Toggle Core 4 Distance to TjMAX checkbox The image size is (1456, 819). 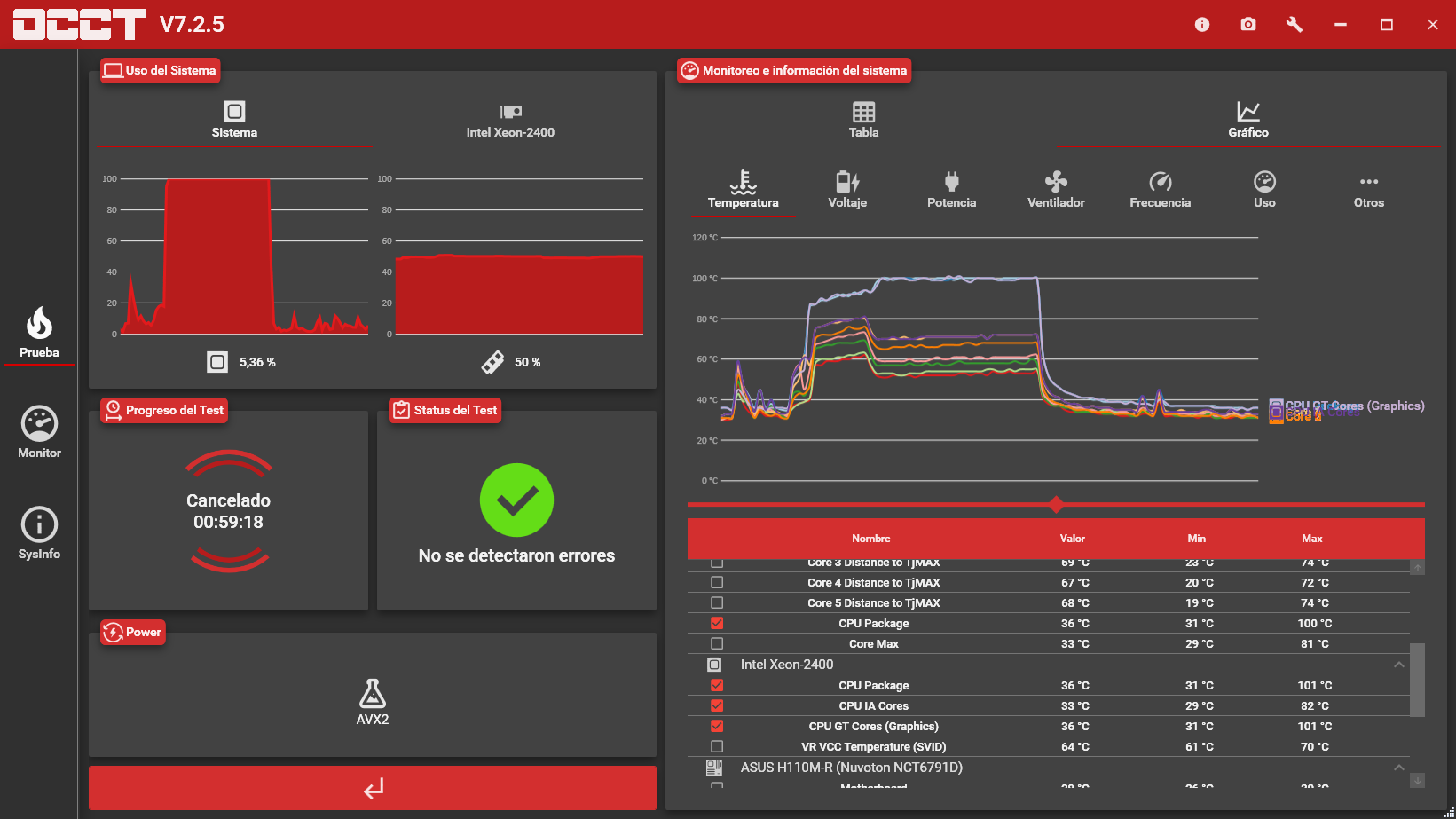coord(717,582)
